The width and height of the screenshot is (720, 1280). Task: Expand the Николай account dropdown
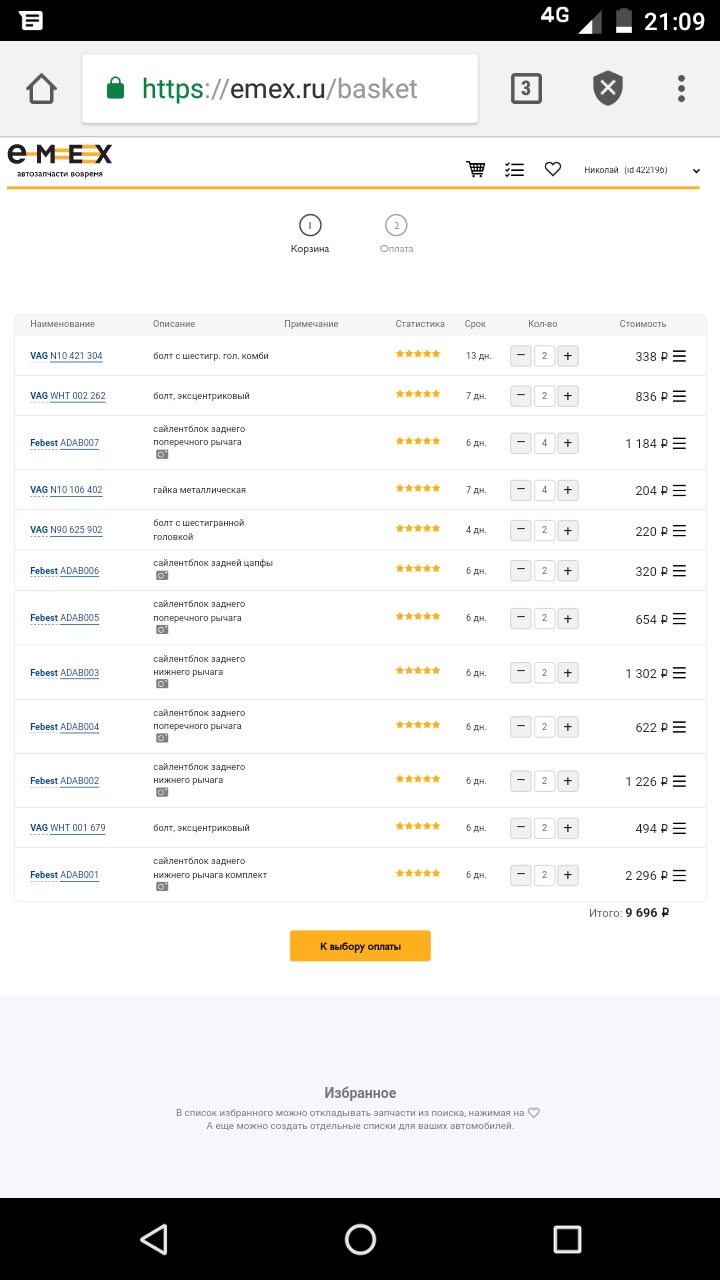pos(696,171)
